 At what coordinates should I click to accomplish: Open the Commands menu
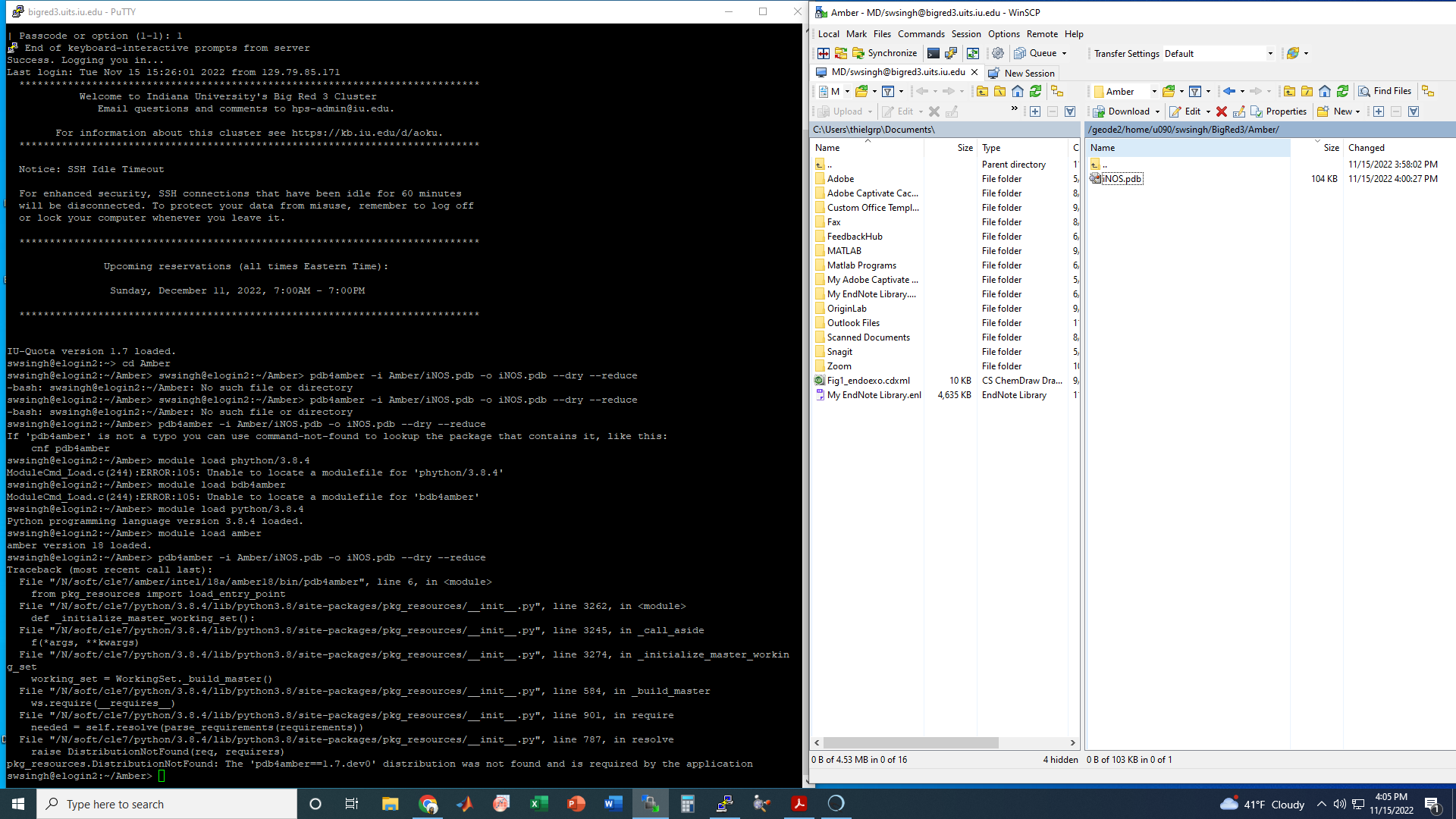point(921,34)
